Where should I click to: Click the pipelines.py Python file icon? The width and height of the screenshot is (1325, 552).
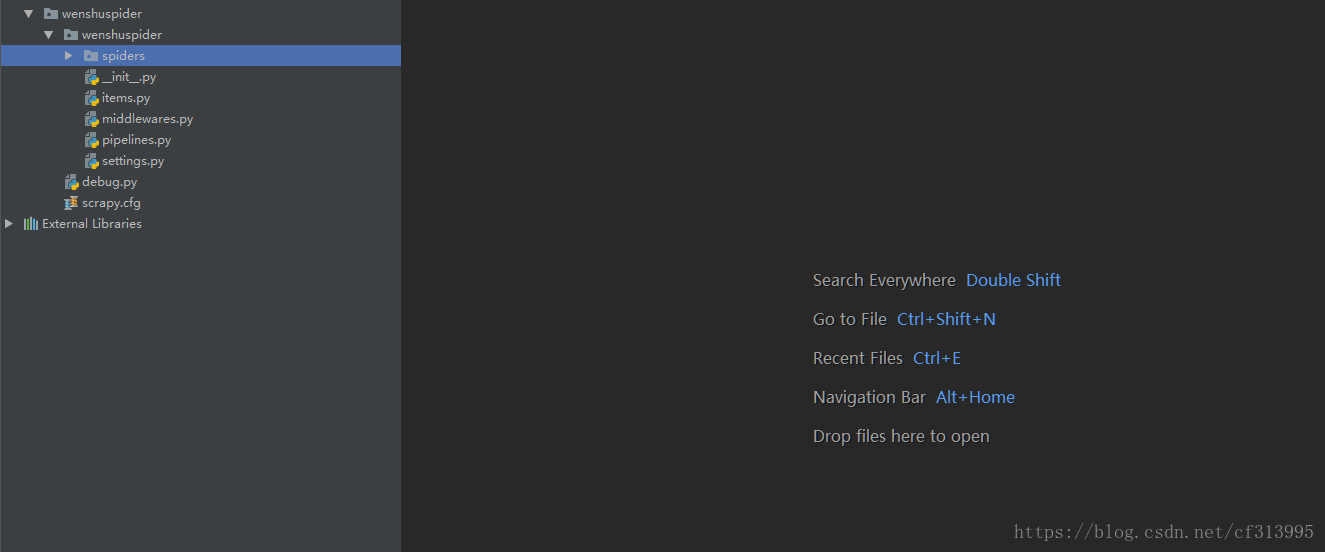pyautogui.click(x=91, y=140)
